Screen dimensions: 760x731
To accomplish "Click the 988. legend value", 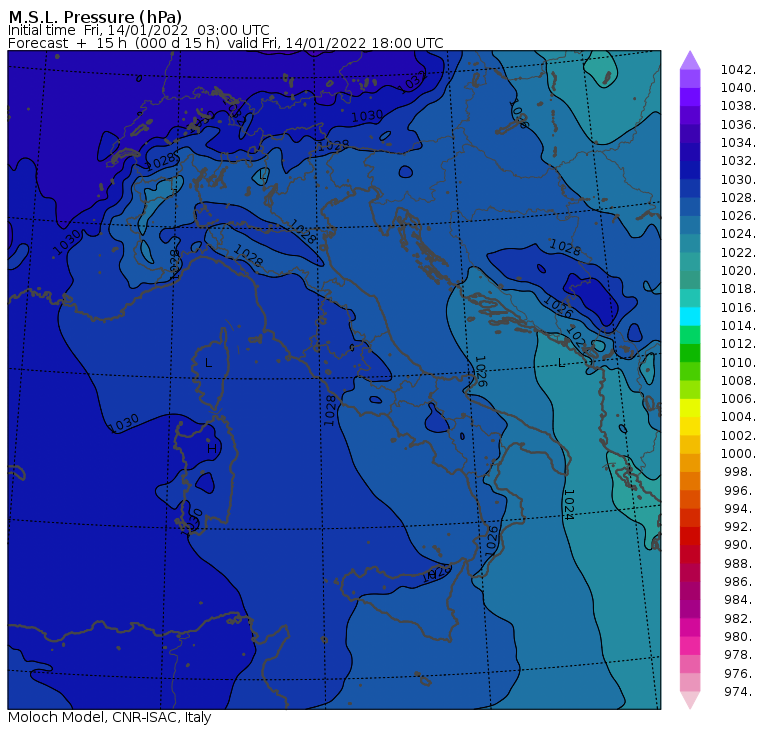I will (x=740, y=564).
